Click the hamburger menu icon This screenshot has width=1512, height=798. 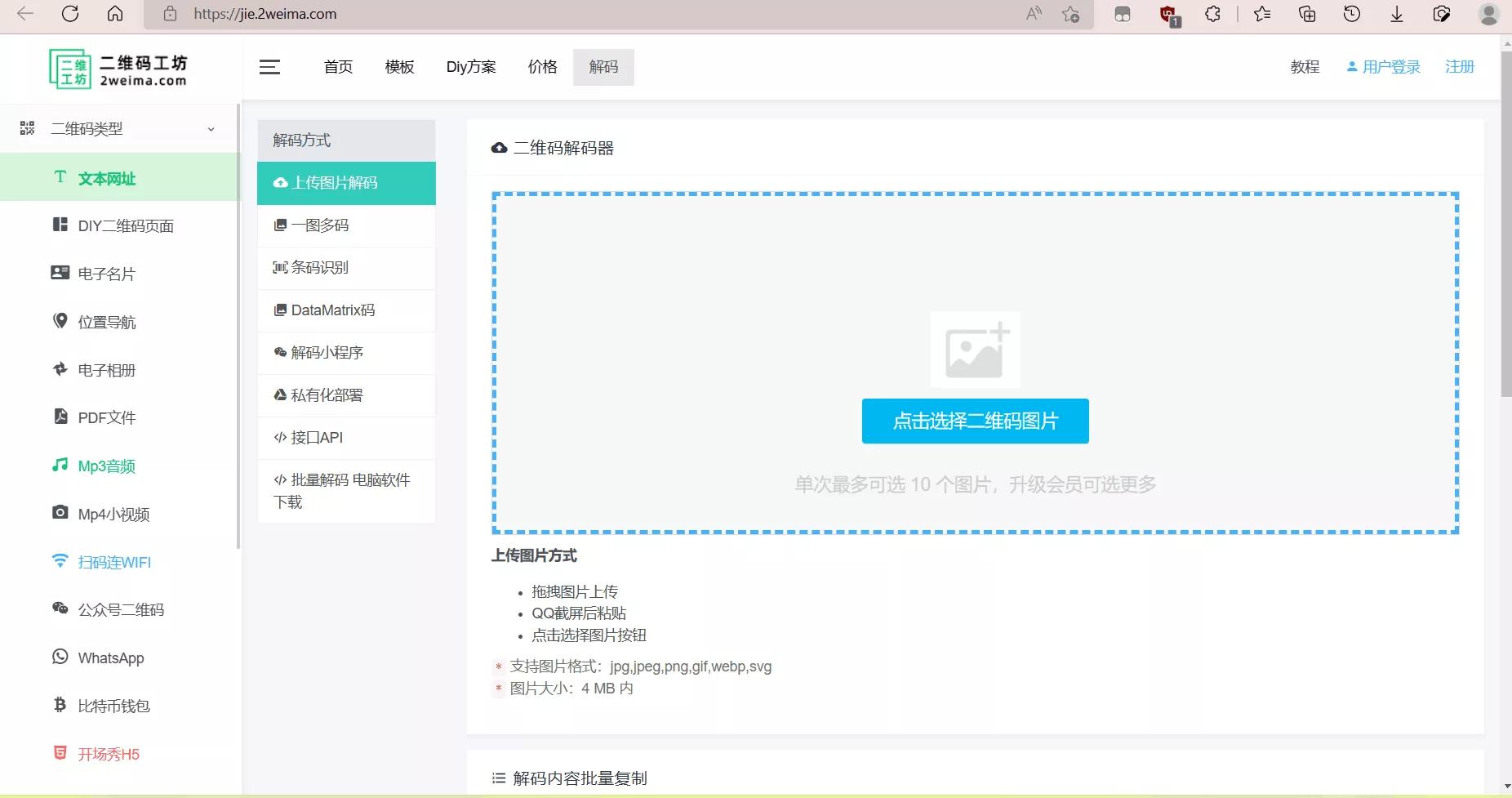tap(269, 67)
